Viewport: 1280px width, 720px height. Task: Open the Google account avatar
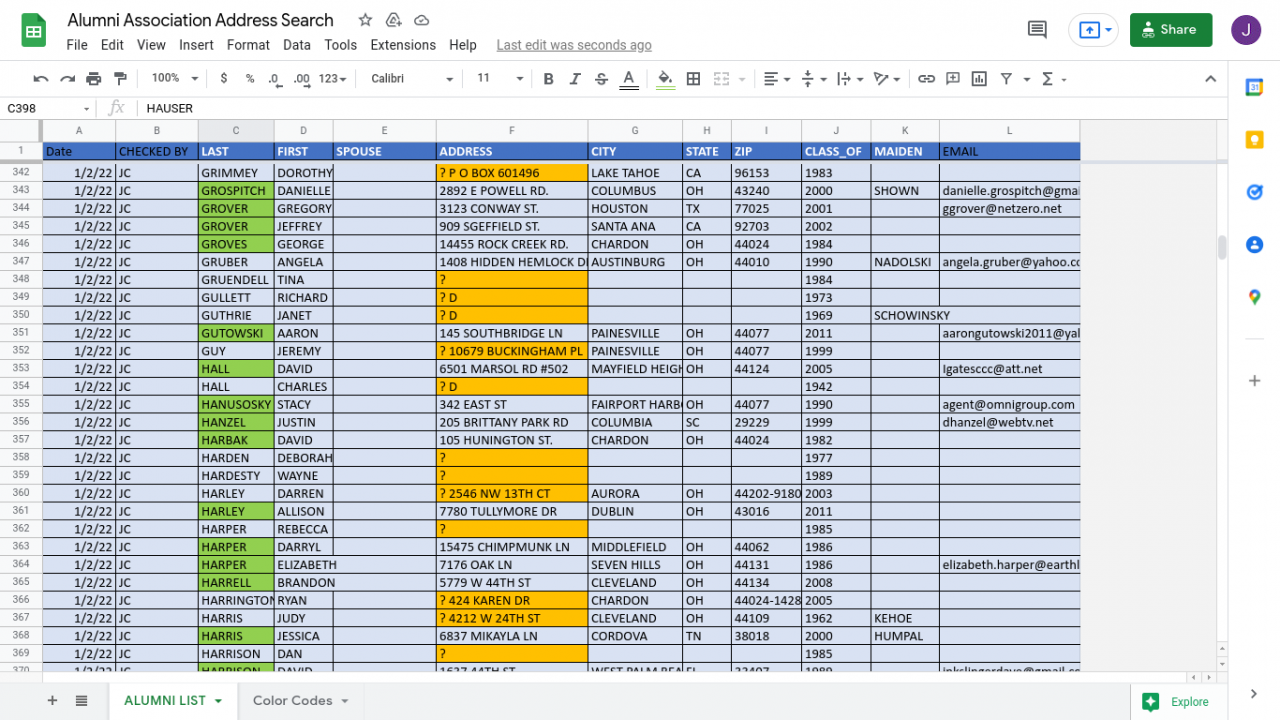click(1246, 30)
